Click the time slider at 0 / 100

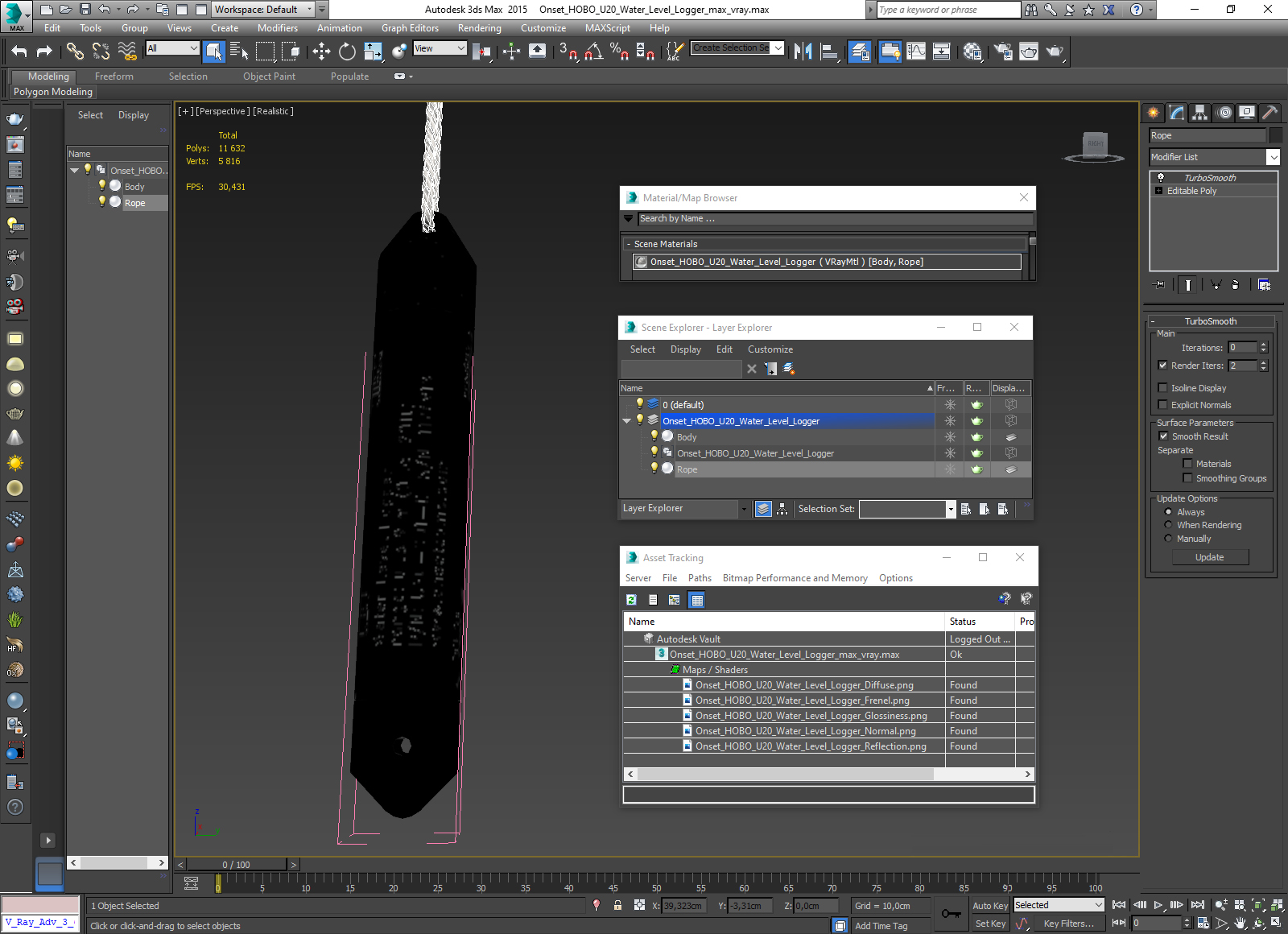click(236, 865)
